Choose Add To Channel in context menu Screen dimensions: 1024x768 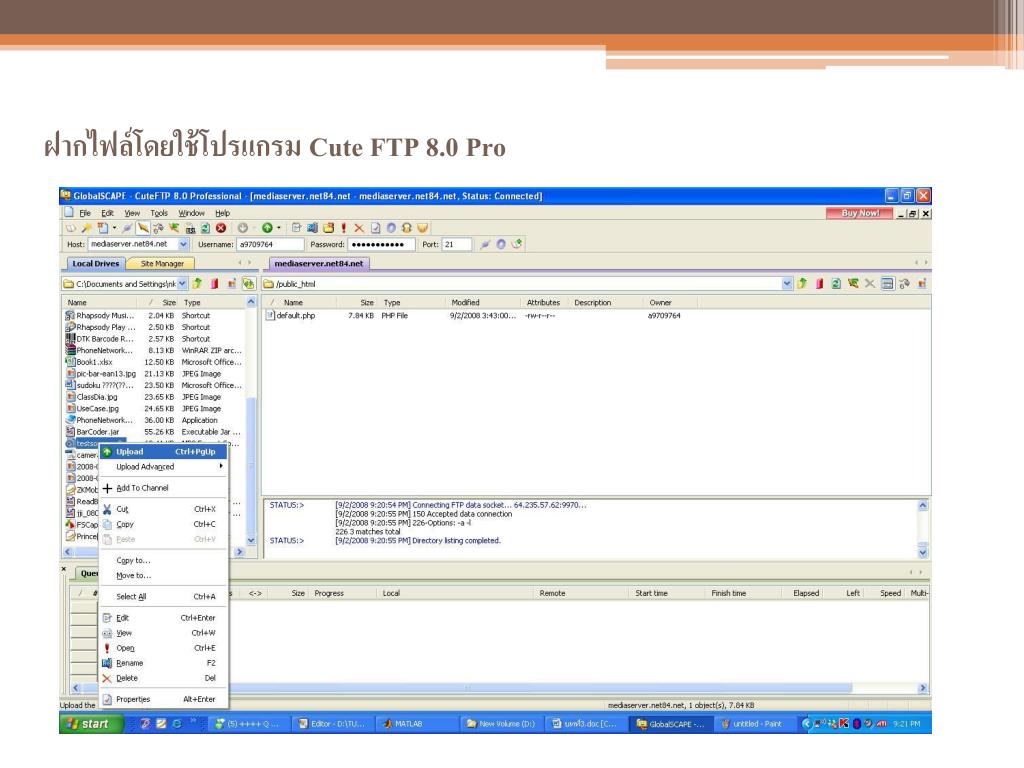point(163,488)
